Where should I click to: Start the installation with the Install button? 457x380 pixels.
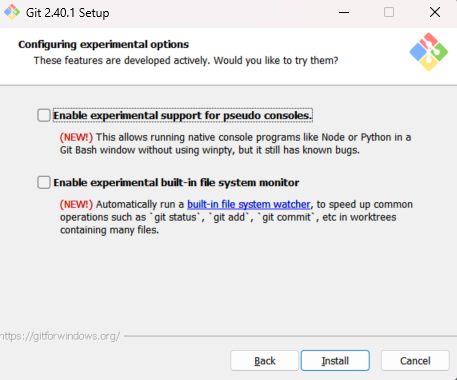(x=335, y=361)
